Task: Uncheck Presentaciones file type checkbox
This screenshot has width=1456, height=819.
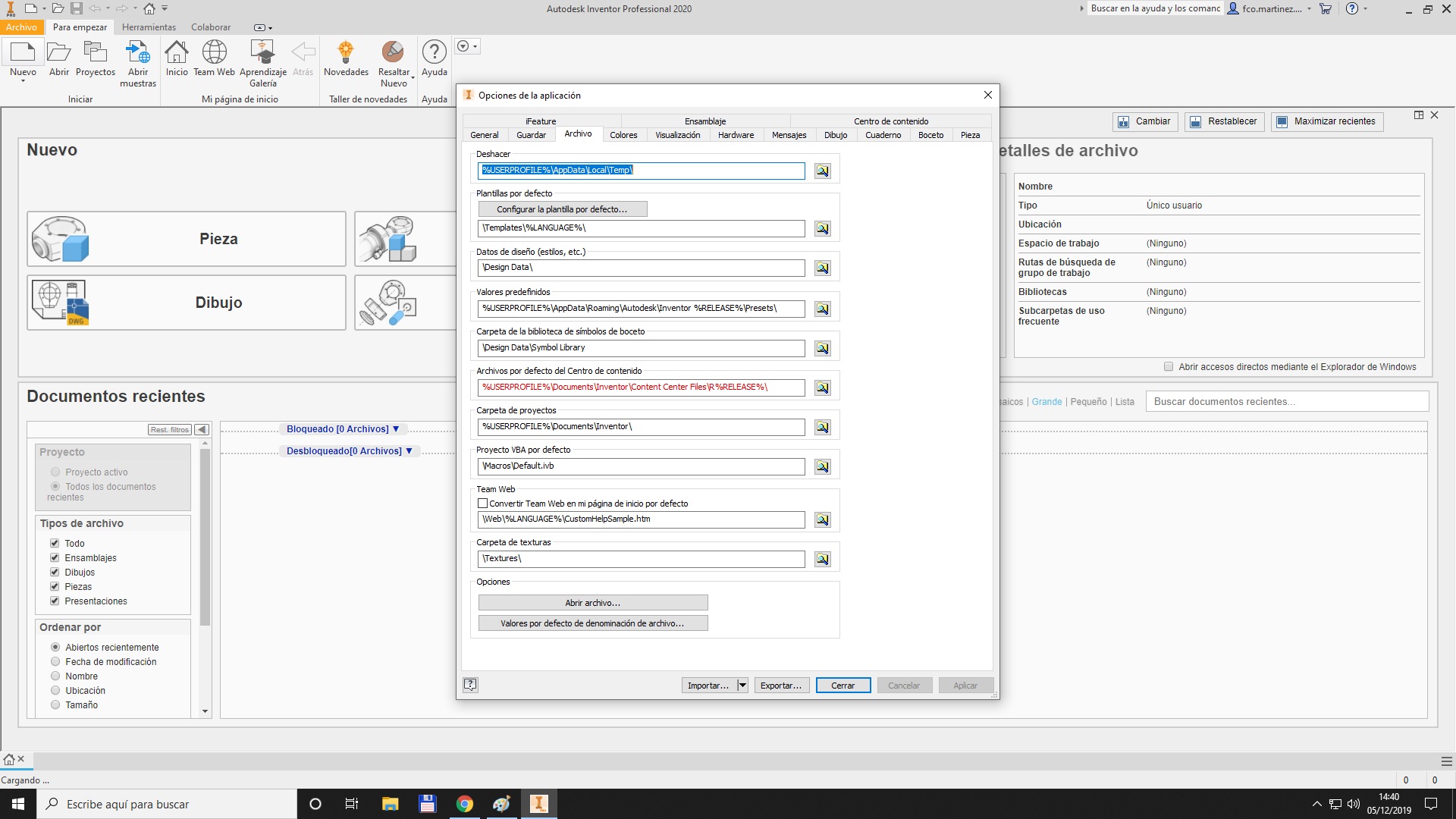Action: (55, 601)
